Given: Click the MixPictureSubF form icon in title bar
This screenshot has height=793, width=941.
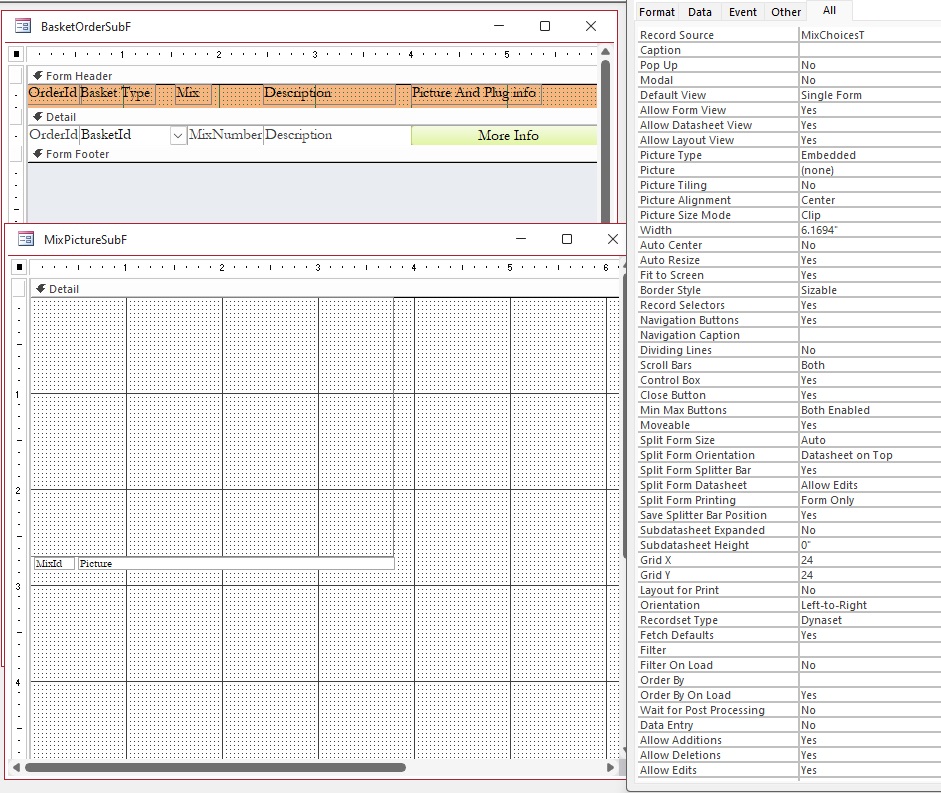Looking at the screenshot, I should [x=26, y=240].
